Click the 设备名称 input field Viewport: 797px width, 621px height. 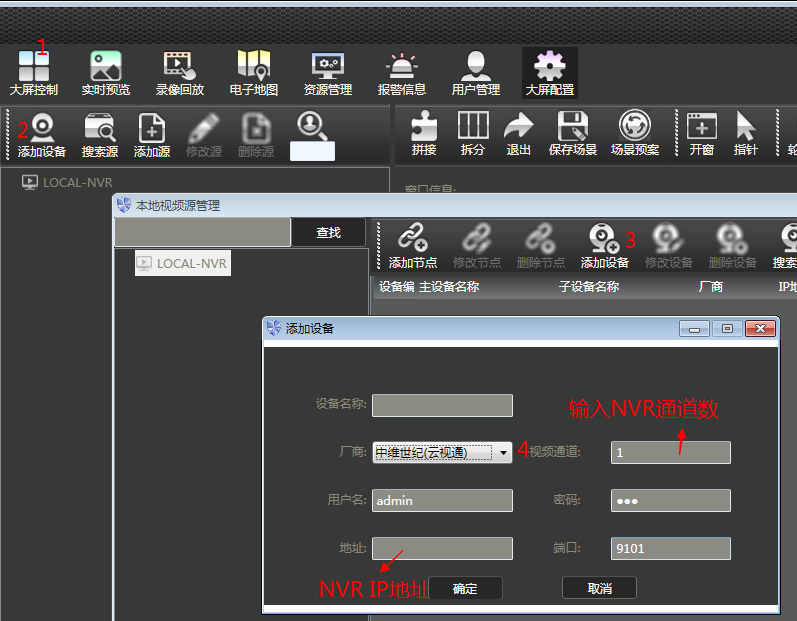tap(442, 405)
